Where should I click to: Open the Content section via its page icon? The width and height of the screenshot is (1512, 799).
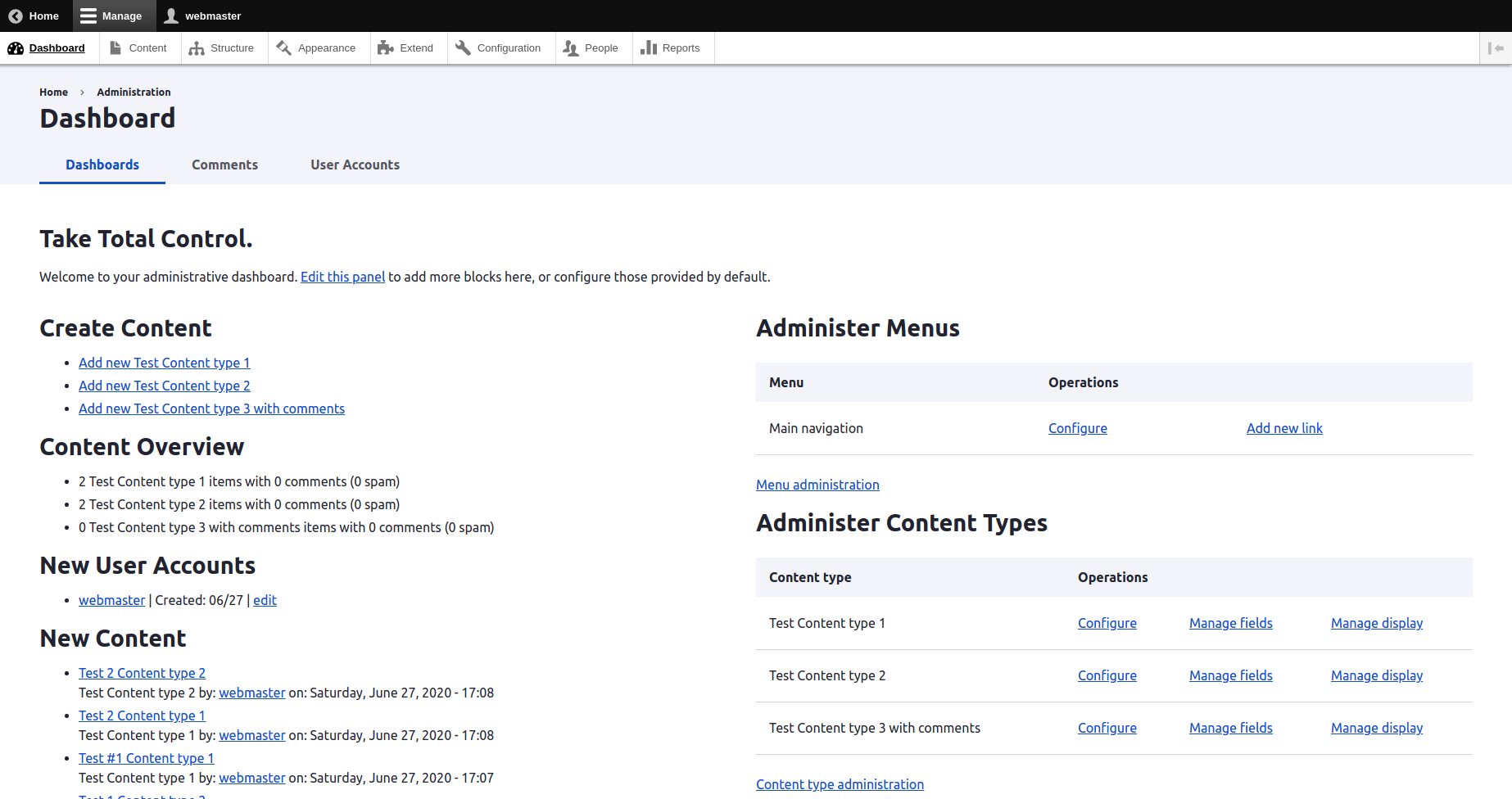pyautogui.click(x=117, y=47)
